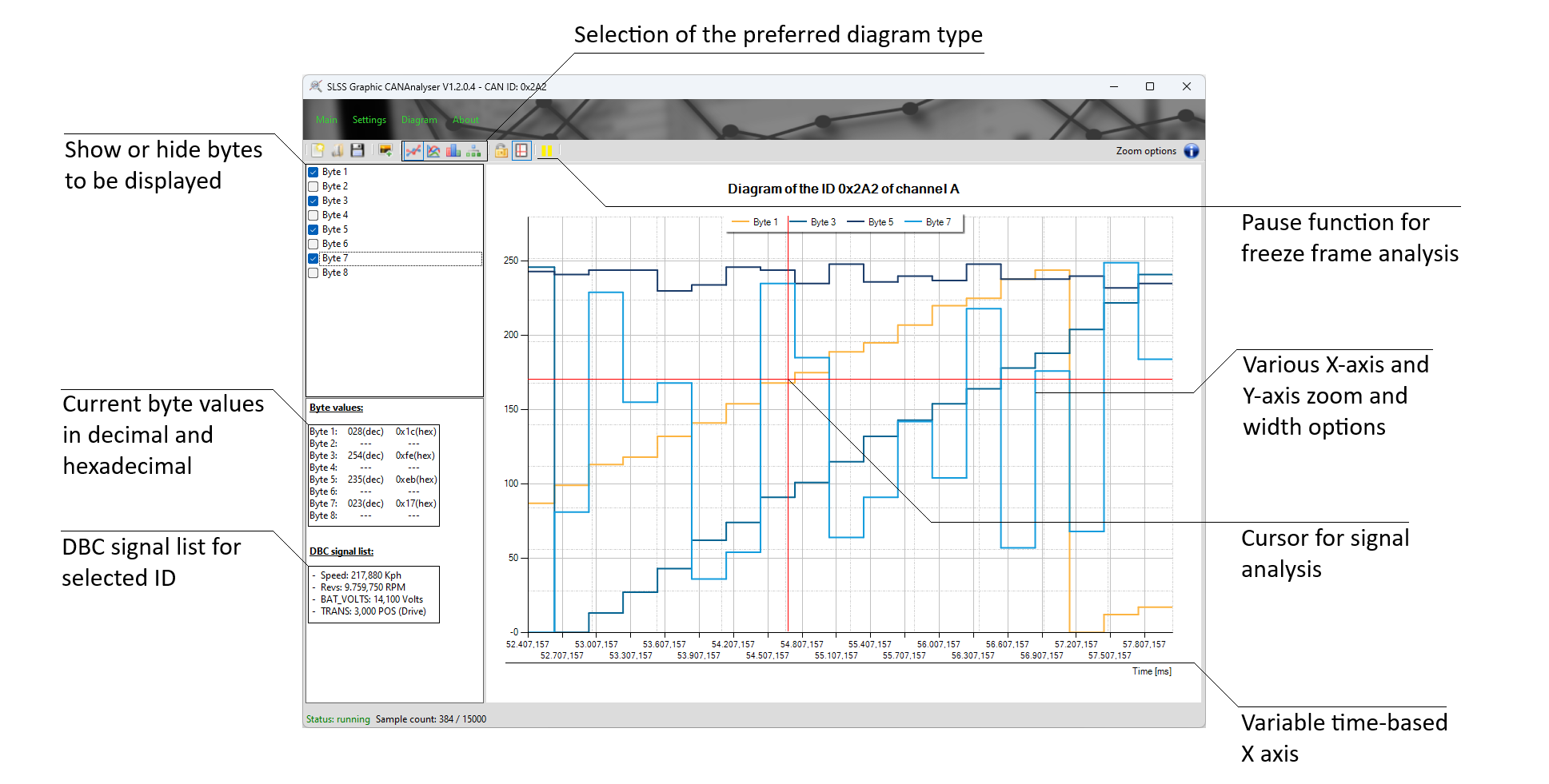Create a new document via toolbar icon
The image size is (1549, 784).
point(317,150)
